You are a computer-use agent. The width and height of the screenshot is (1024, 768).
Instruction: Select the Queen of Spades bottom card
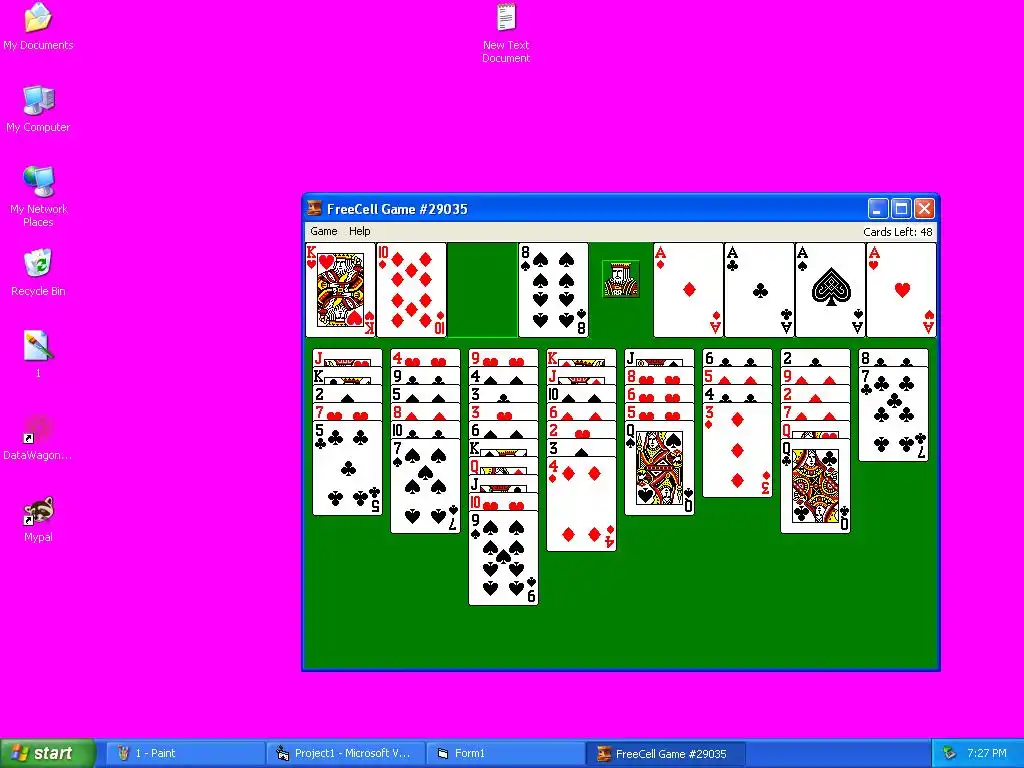coord(660,468)
